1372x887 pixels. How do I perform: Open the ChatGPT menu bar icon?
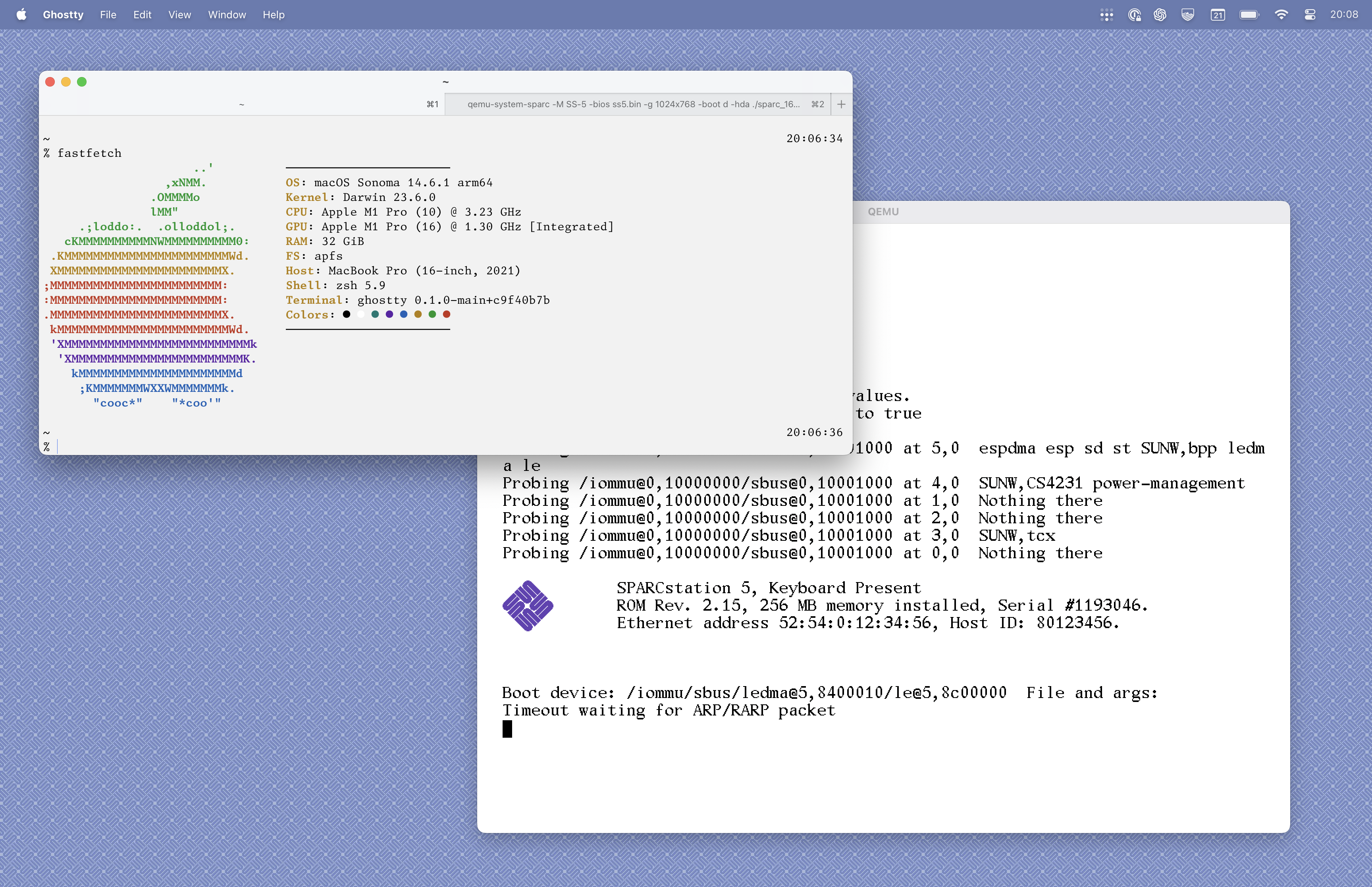(1160, 15)
